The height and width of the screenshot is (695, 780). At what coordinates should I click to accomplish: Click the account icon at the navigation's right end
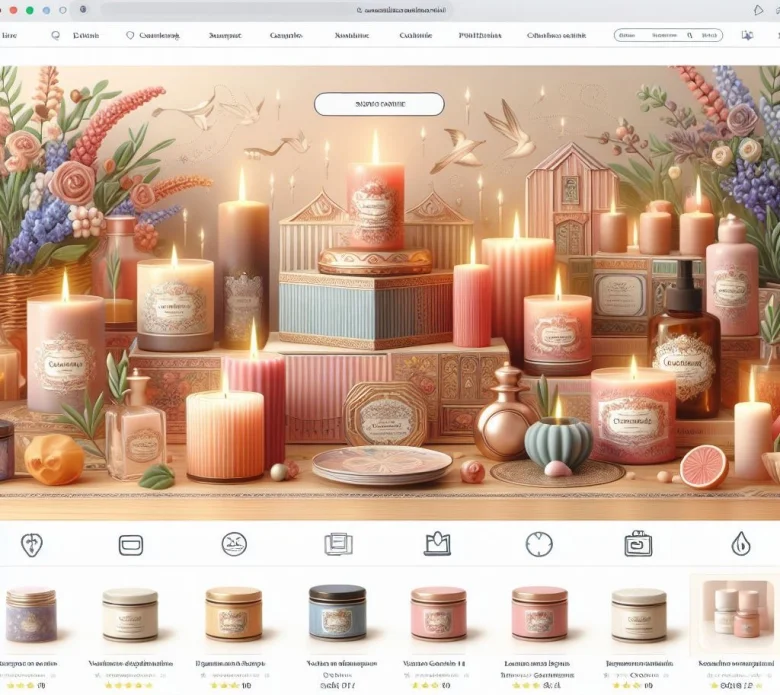click(746, 35)
